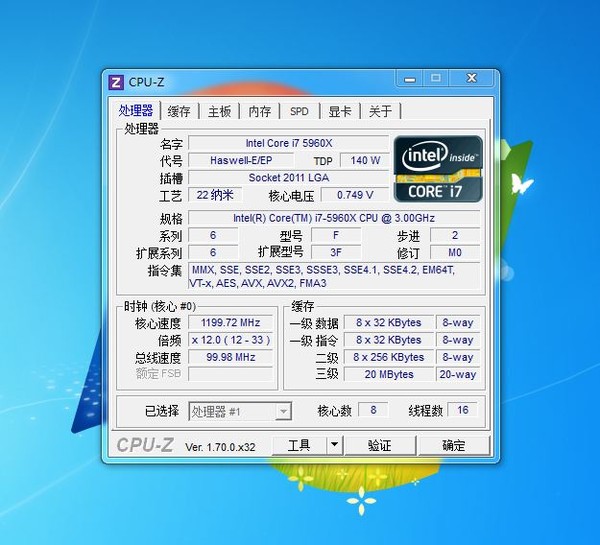Click the 步进 value 2
Viewport: 600px width, 545px height.
(455, 235)
